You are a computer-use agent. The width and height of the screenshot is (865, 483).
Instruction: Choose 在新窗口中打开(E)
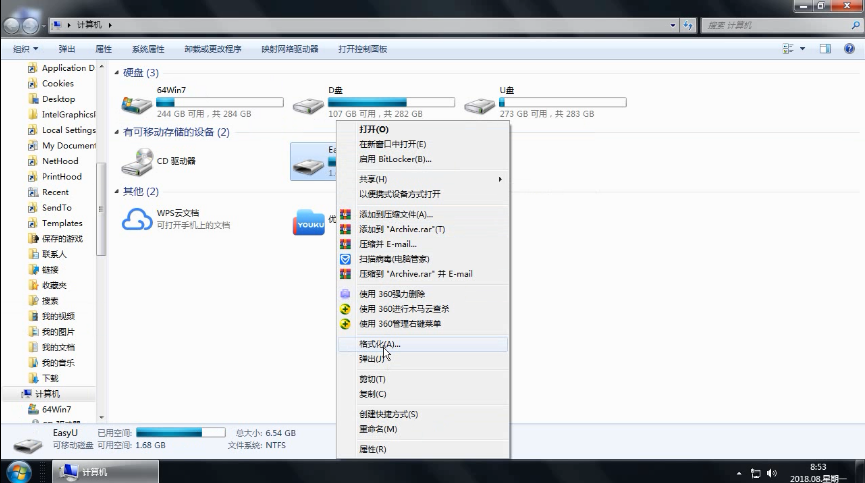pos(423,144)
